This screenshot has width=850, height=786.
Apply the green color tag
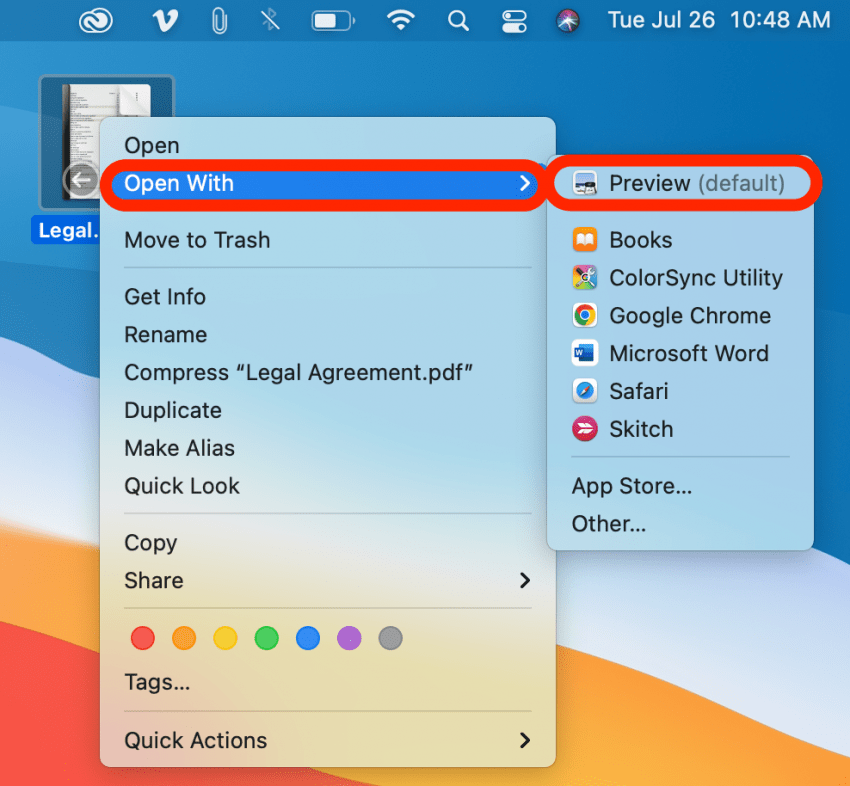(266, 638)
